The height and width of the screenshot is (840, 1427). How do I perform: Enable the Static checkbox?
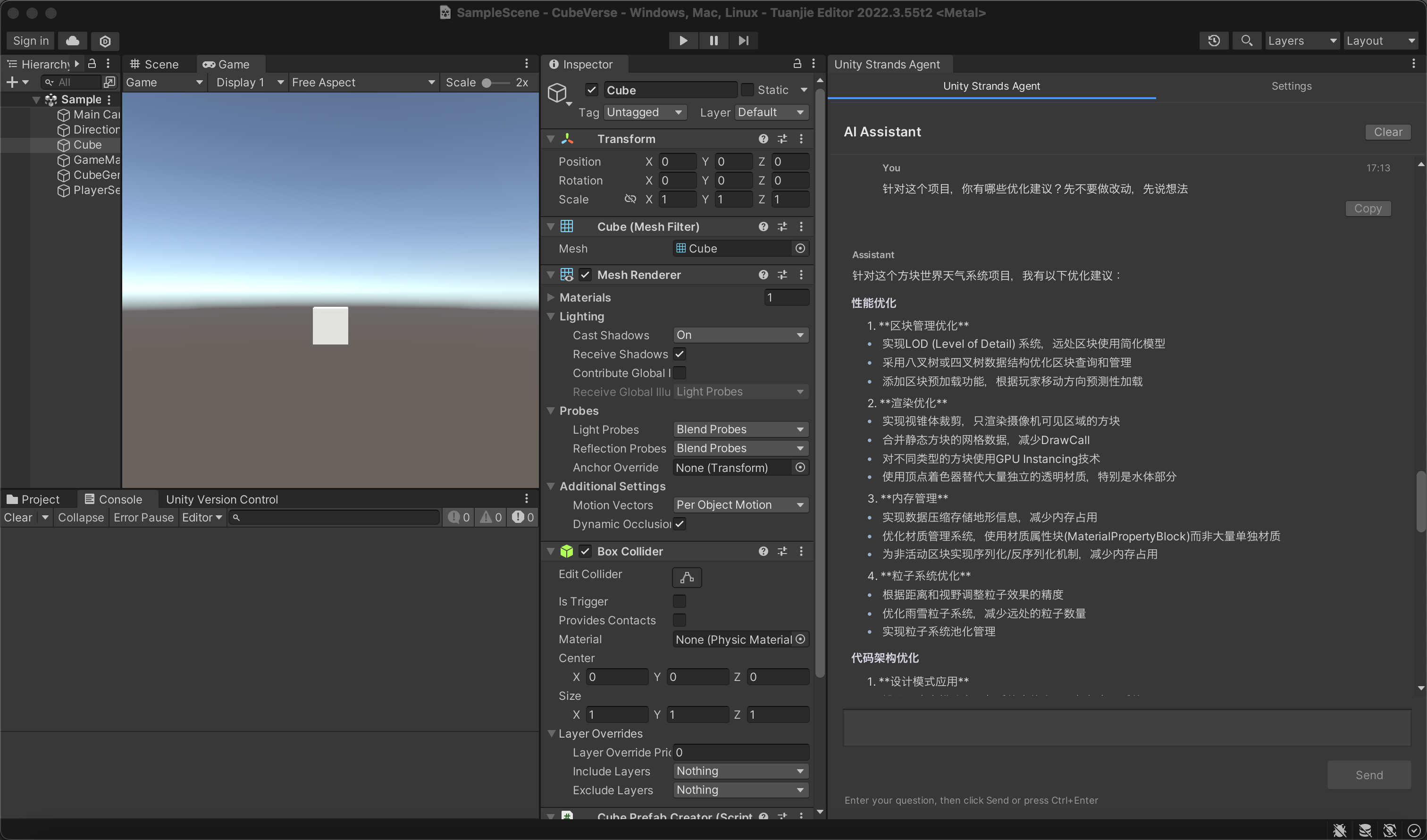coord(747,90)
